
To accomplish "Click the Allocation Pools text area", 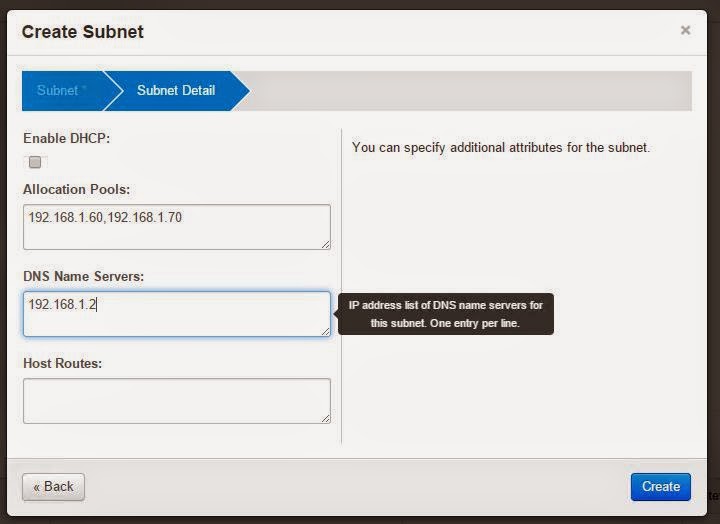I will pyautogui.click(x=177, y=227).
